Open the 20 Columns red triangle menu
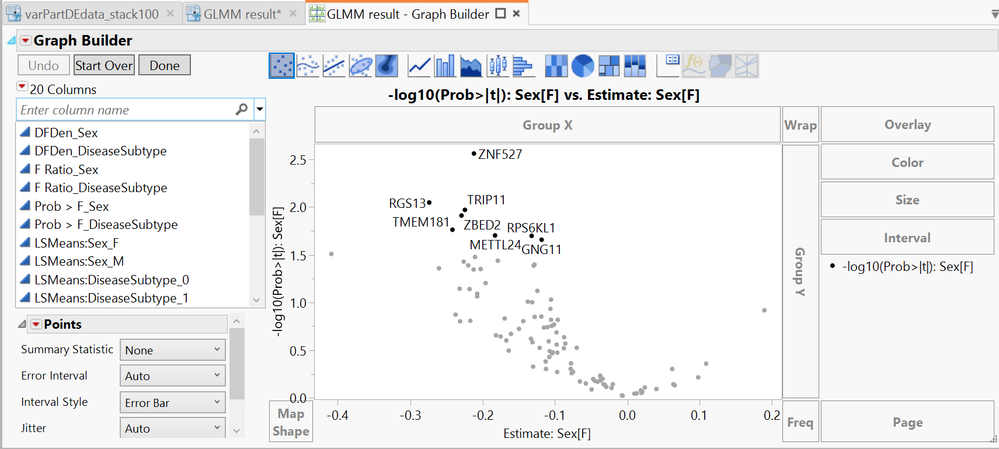 coord(22,87)
